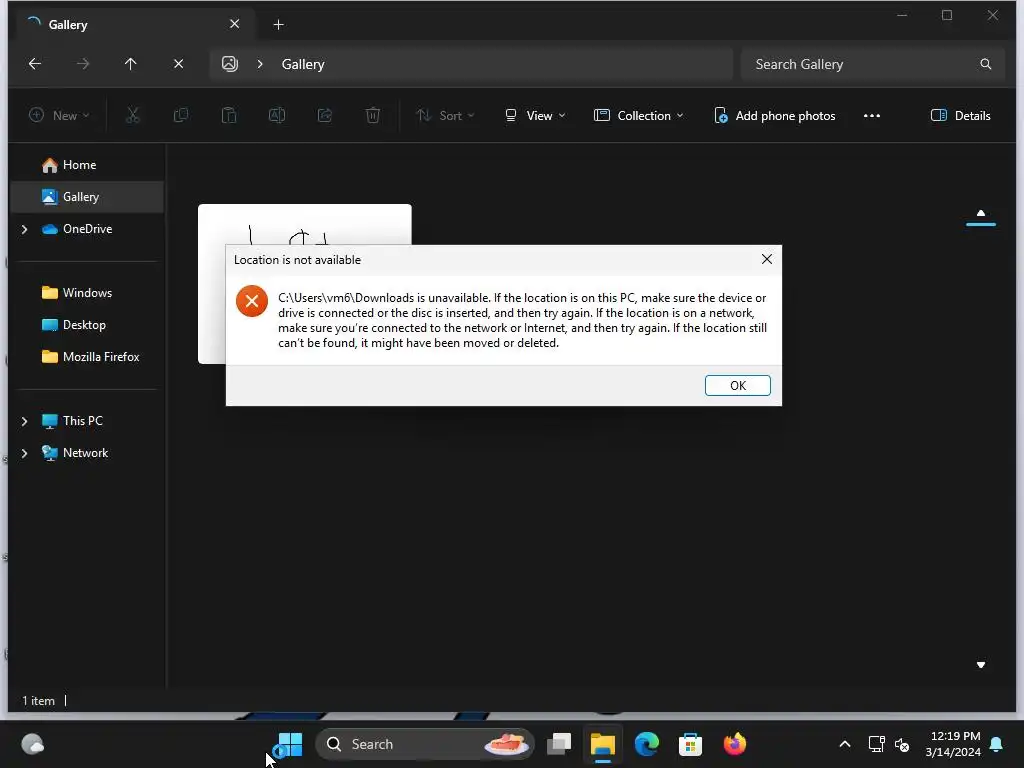Close the Location is not available dialog

pos(767,259)
